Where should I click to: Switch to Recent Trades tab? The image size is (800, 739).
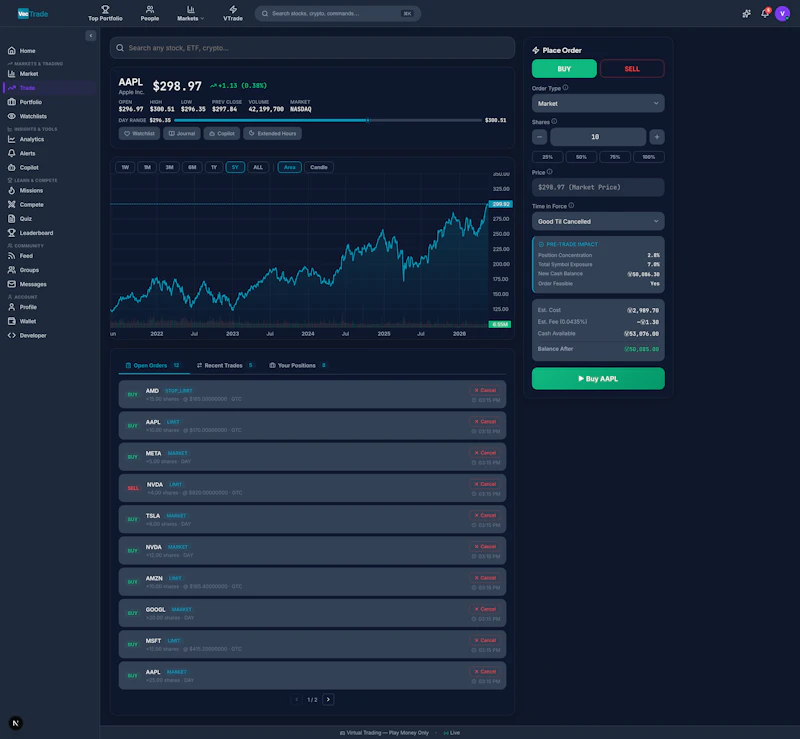click(225, 365)
